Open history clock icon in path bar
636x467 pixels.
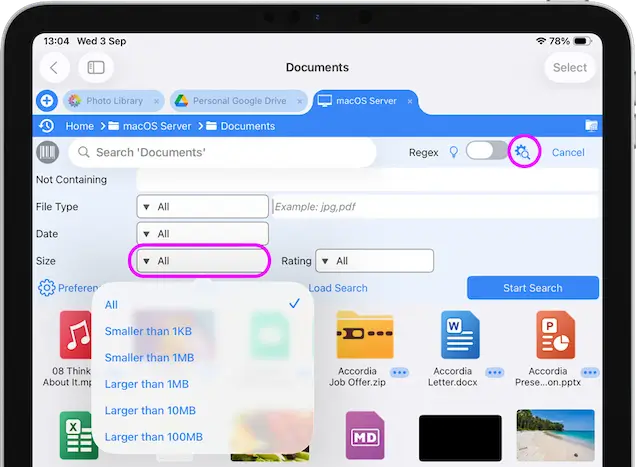pyautogui.click(x=46, y=126)
